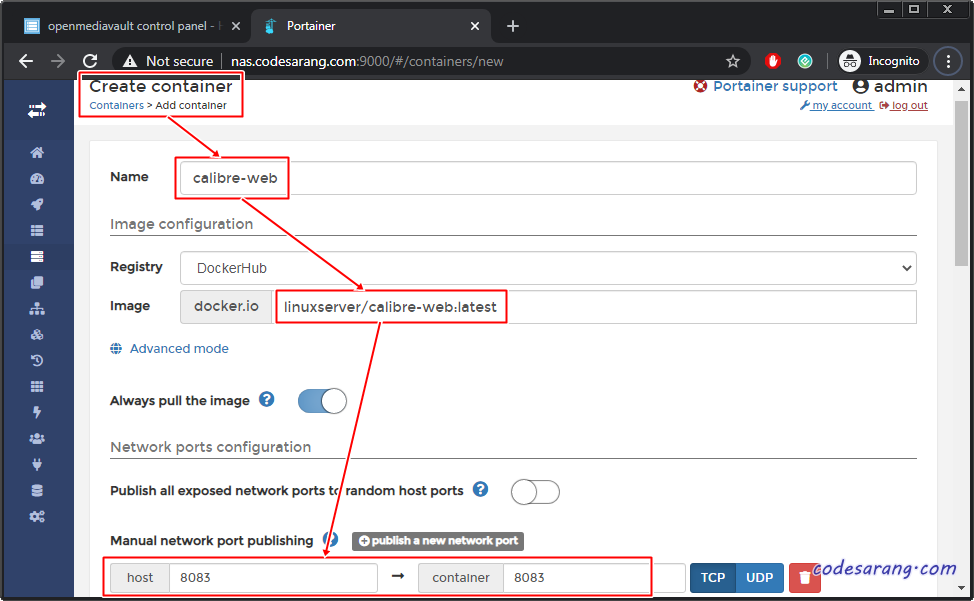
Task: Click the container port 8083 field
Action: click(594, 577)
